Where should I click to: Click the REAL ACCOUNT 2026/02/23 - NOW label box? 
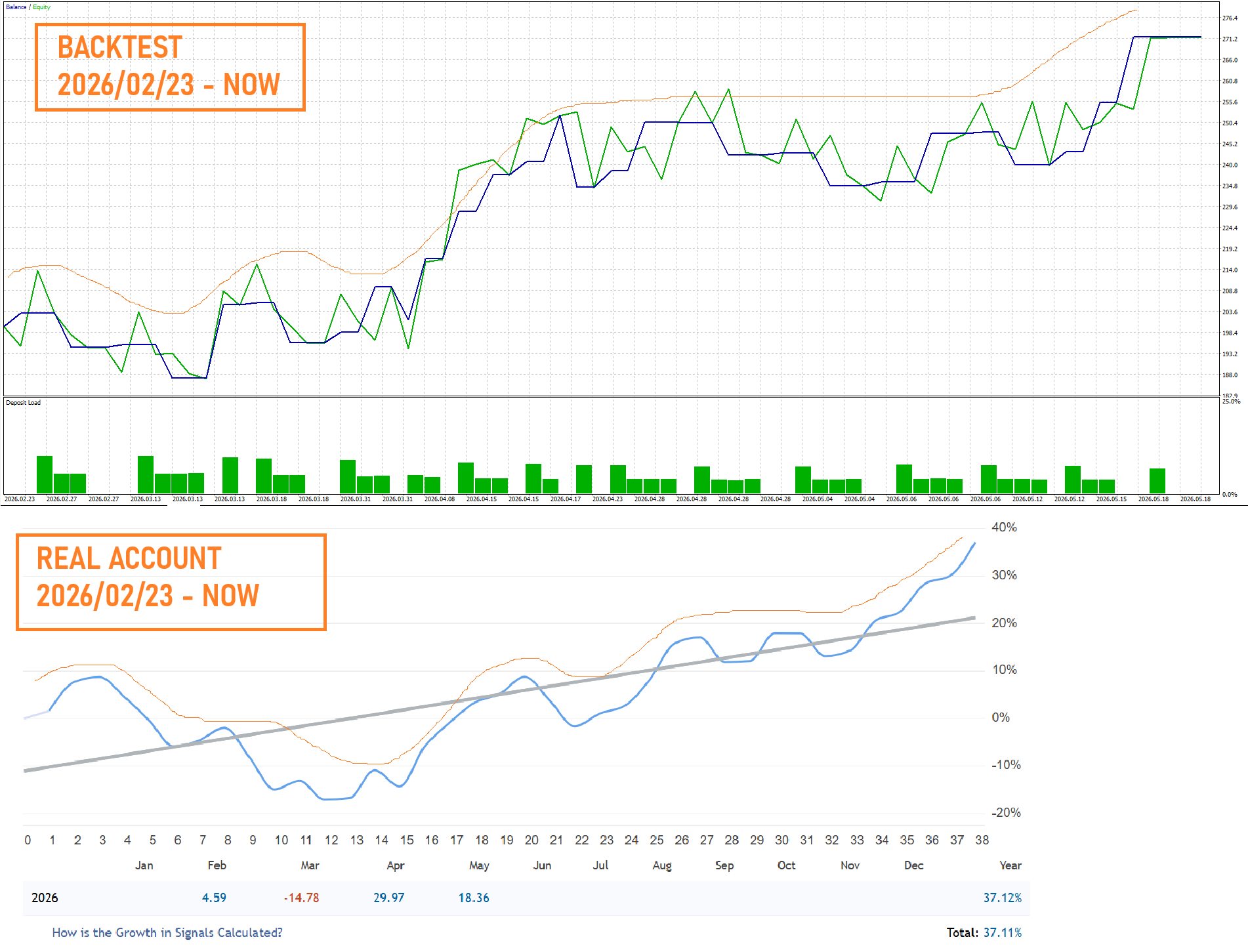tap(171, 582)
